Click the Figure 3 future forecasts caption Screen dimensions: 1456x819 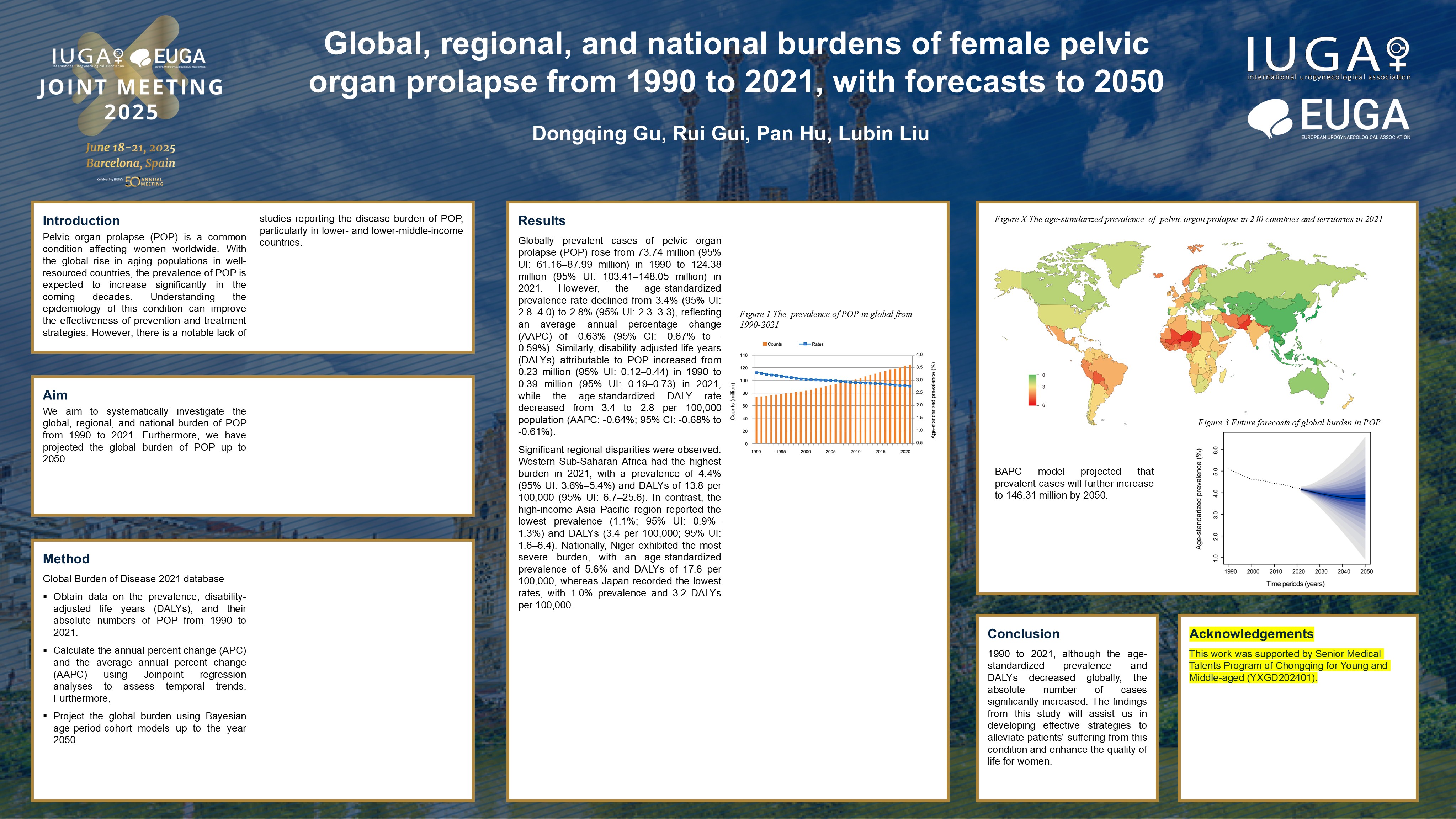(1289, 423)
